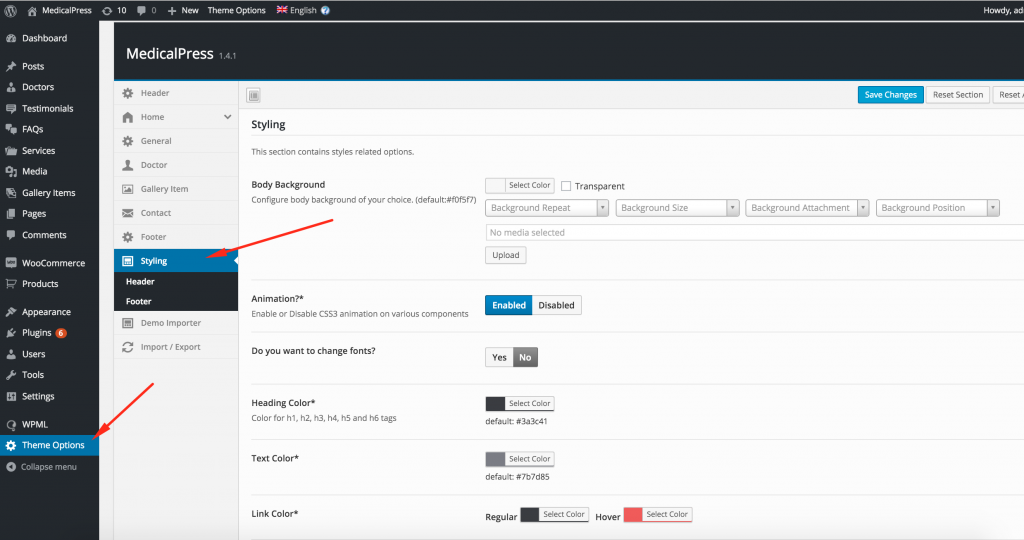
Task: Open the Footer options tab with gear
Action: pos(176,237)
